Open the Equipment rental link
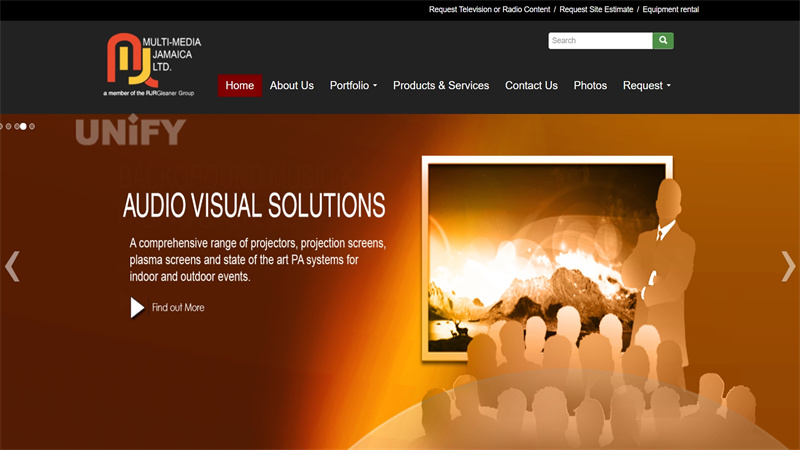The height and width of the screenshot is (450, 800). pos(670,10)
